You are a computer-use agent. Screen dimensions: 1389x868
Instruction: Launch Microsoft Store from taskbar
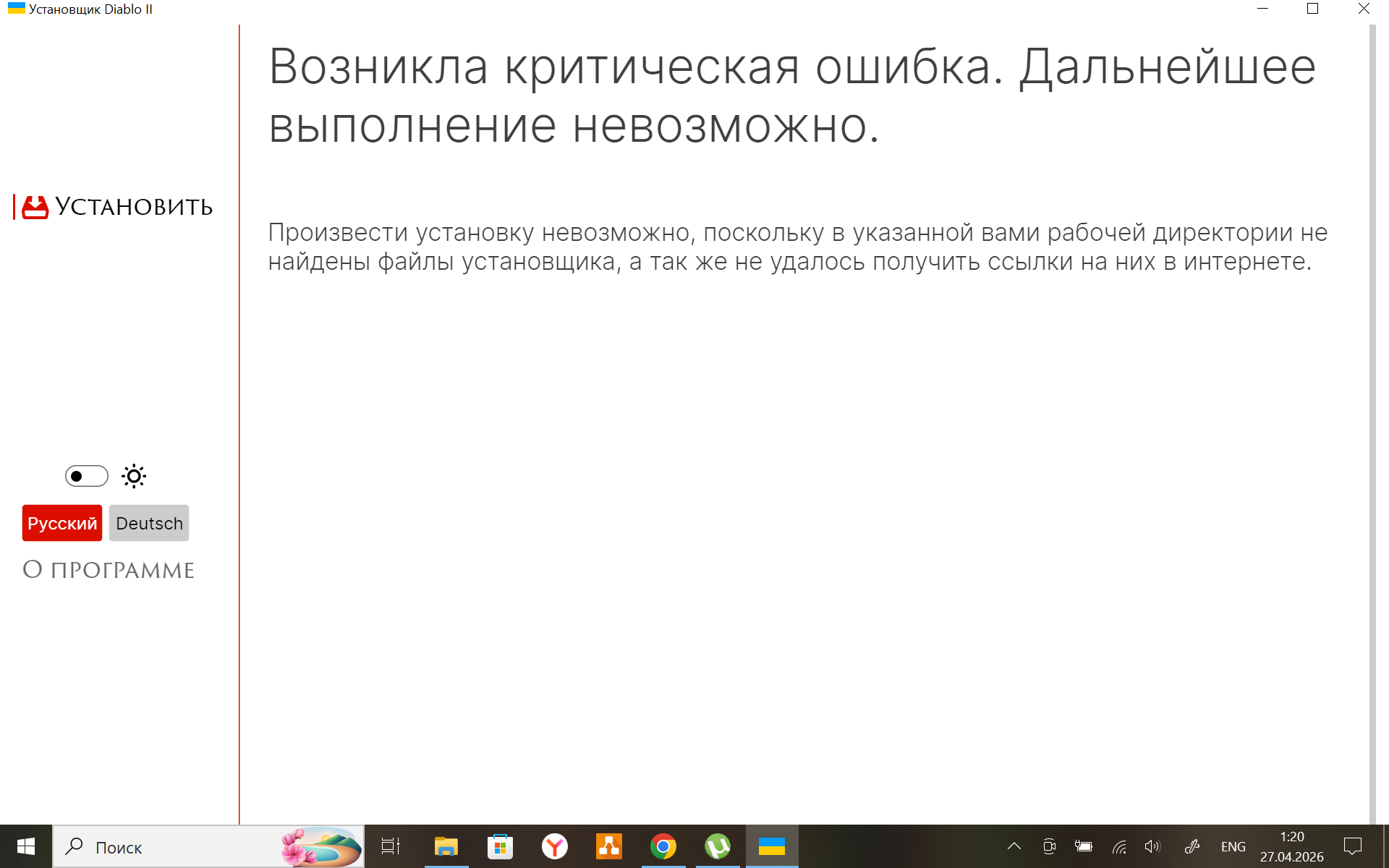(x=501, y=846)
